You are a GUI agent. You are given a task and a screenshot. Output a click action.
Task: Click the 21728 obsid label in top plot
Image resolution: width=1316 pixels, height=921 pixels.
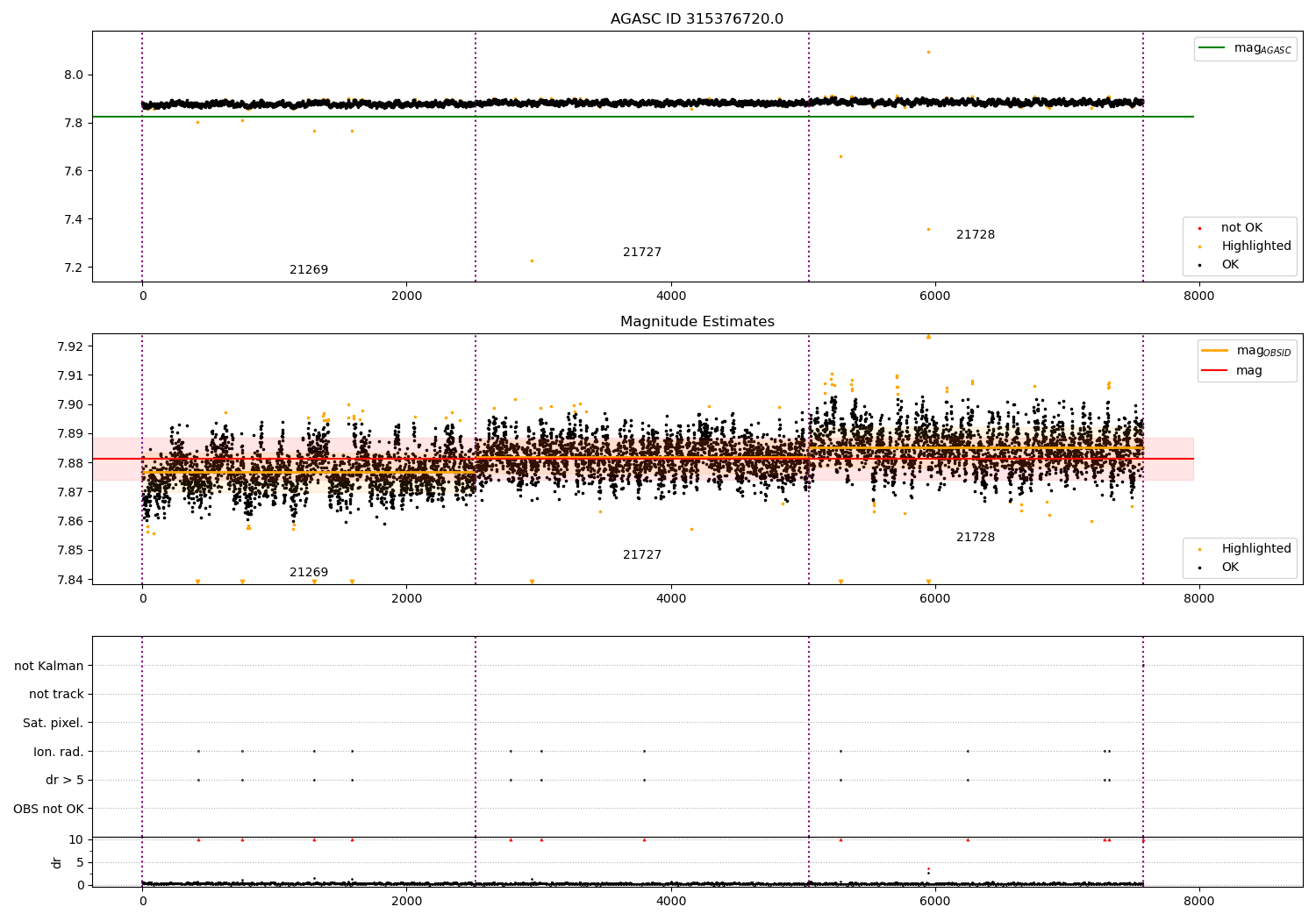click(976, 235)
